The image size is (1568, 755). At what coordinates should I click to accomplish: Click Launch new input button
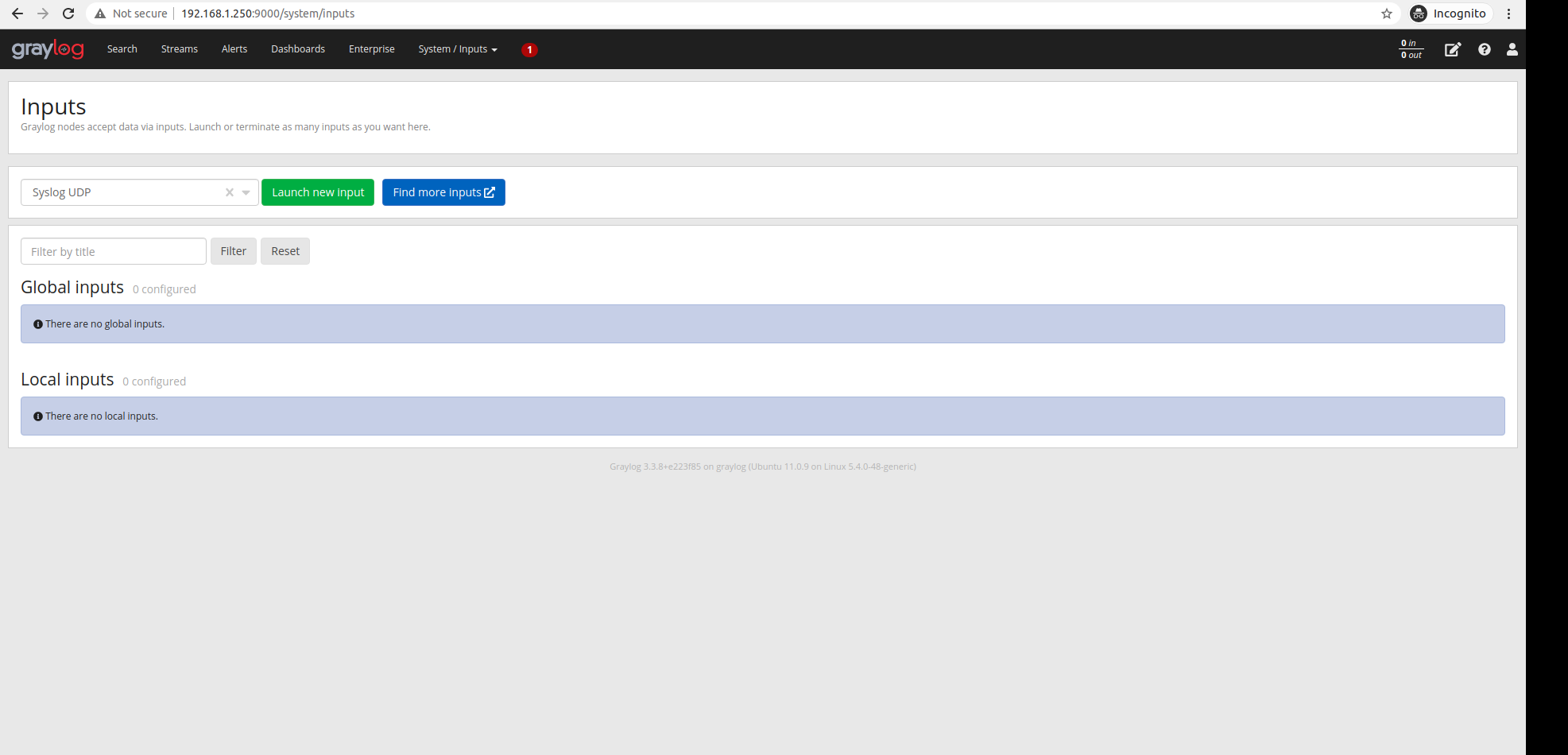click(318, 192)
